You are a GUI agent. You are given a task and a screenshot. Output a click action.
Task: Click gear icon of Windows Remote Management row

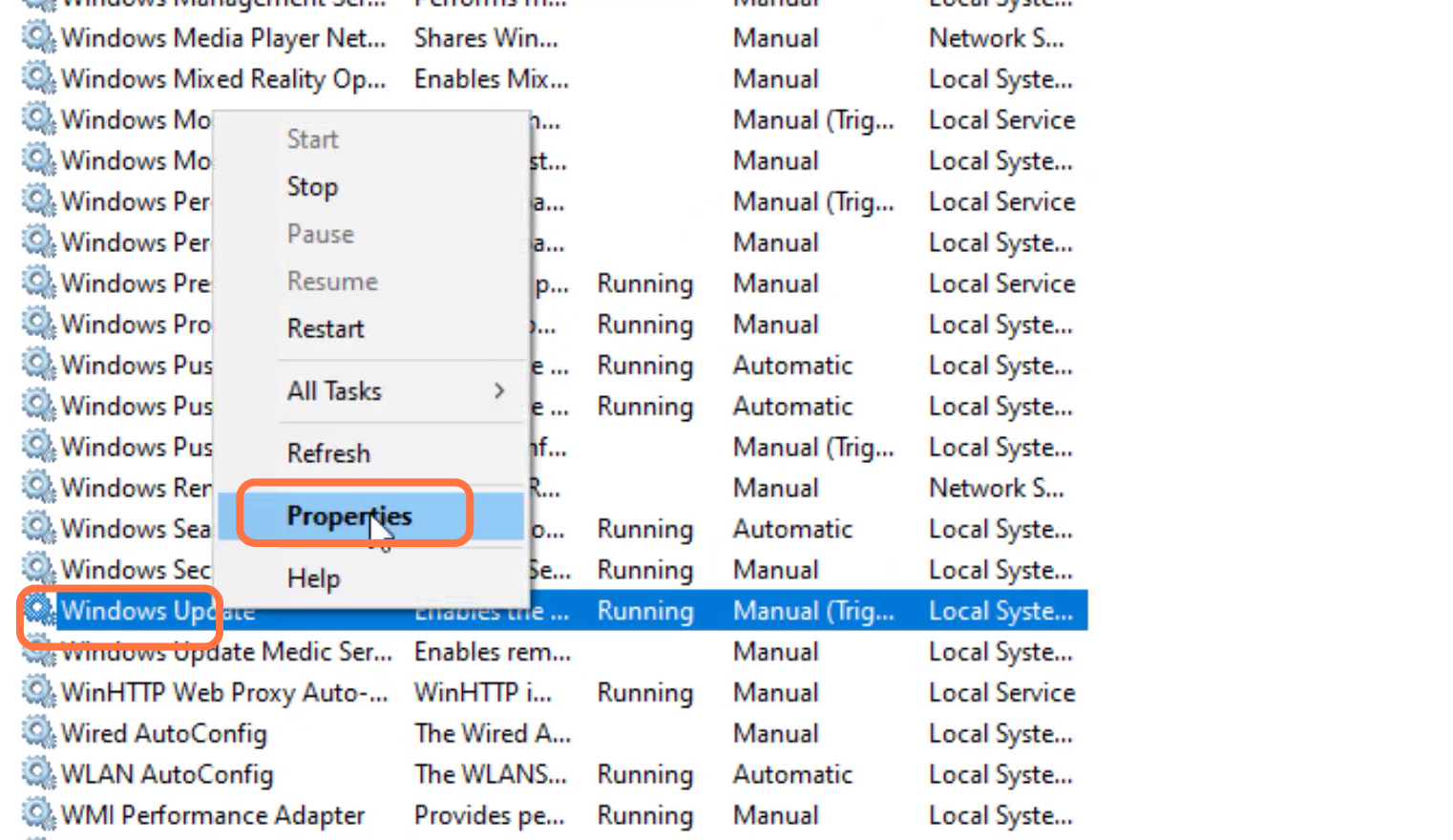pyautogui.click(x=38, y=488)
